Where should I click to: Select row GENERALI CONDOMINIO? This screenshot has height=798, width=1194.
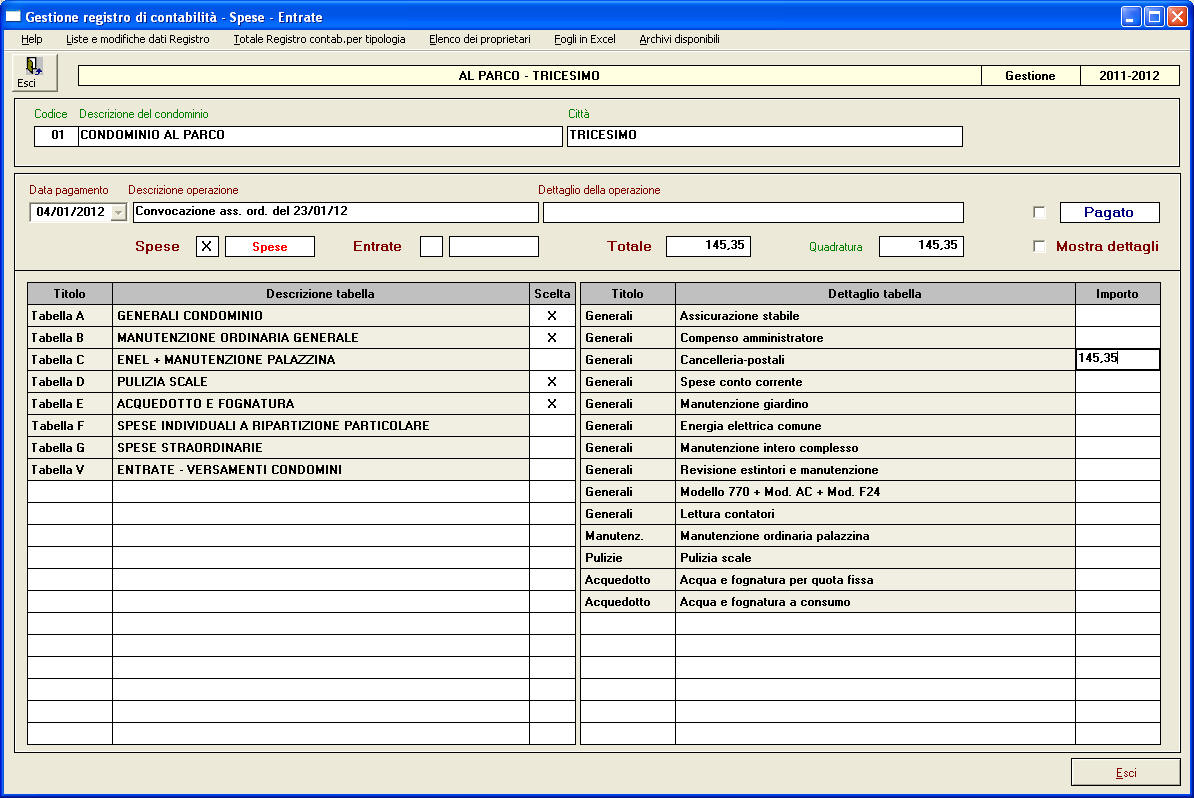coord(301,315)
